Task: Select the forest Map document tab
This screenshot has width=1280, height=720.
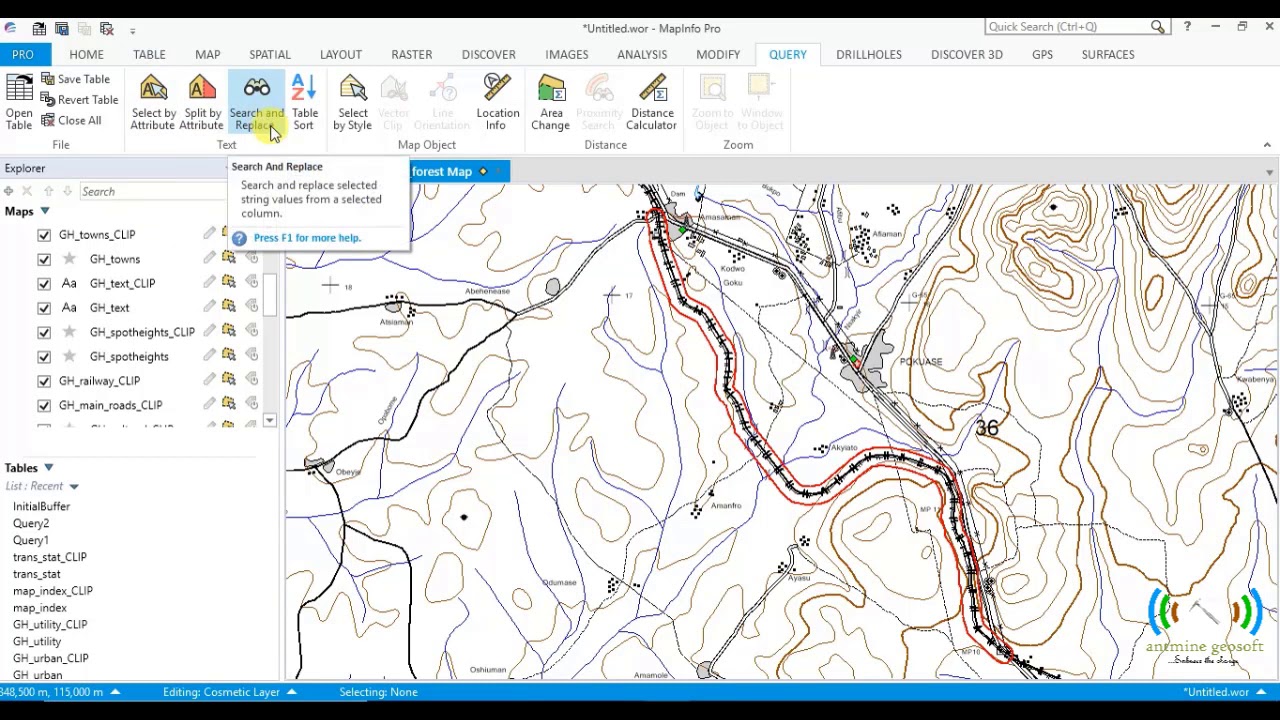Action: click(x=442, y=172)
